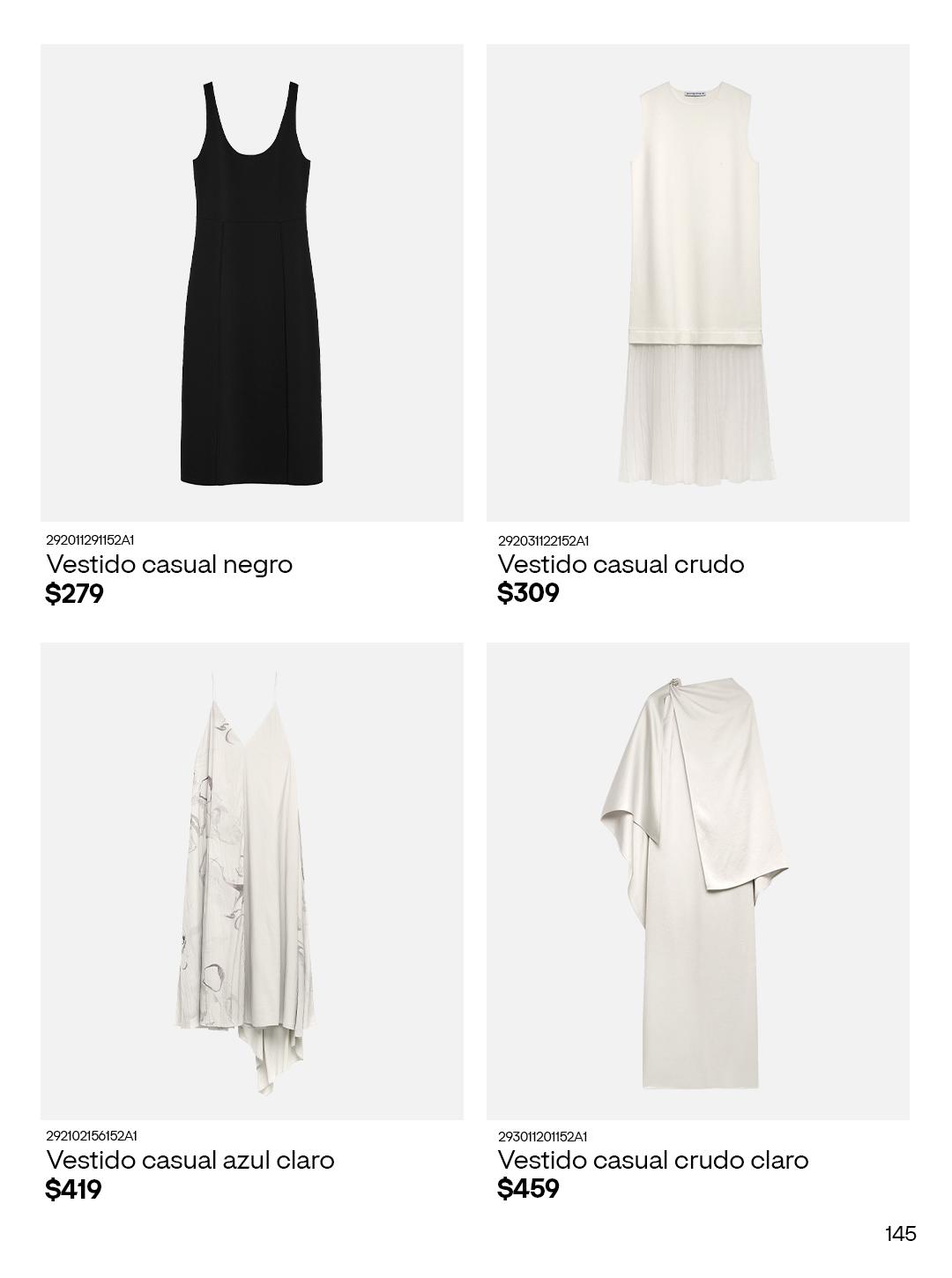The width and height of the screenshot is (952, 1278).
Task: Click the page number 145
Action: pyautogui.click(x=901, y=1234)
